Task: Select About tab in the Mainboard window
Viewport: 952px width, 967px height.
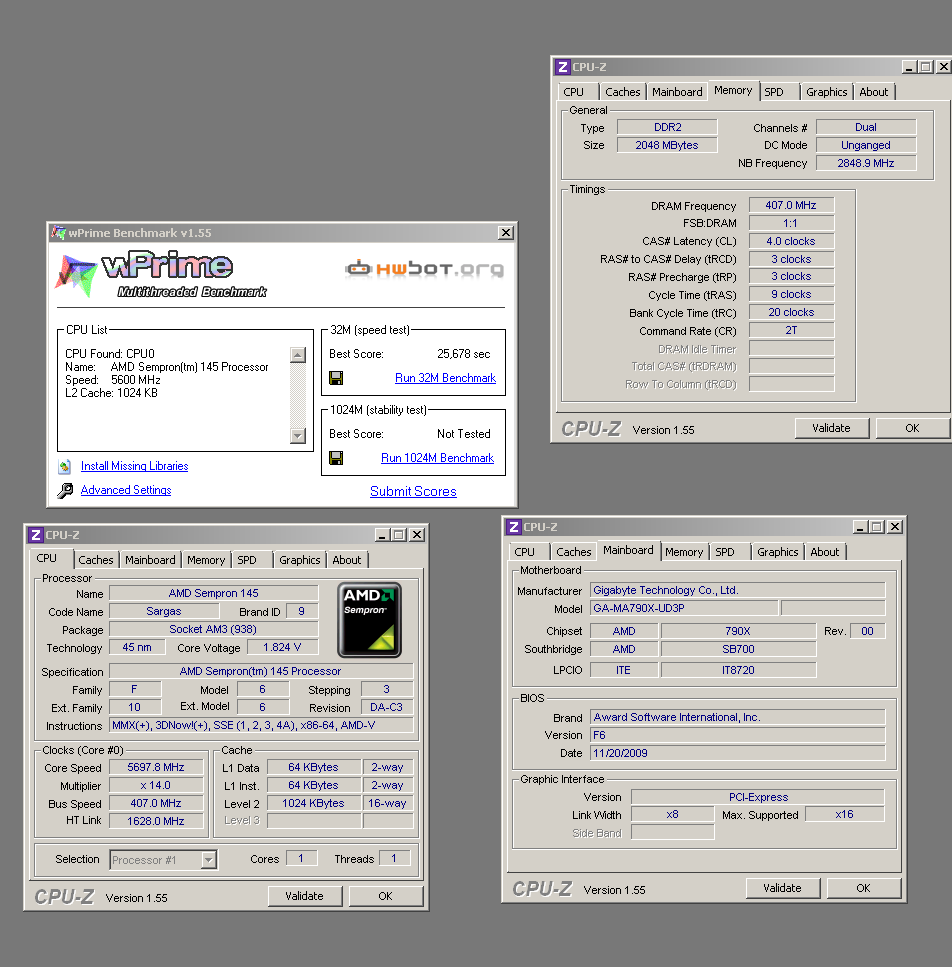Action: 824,552
